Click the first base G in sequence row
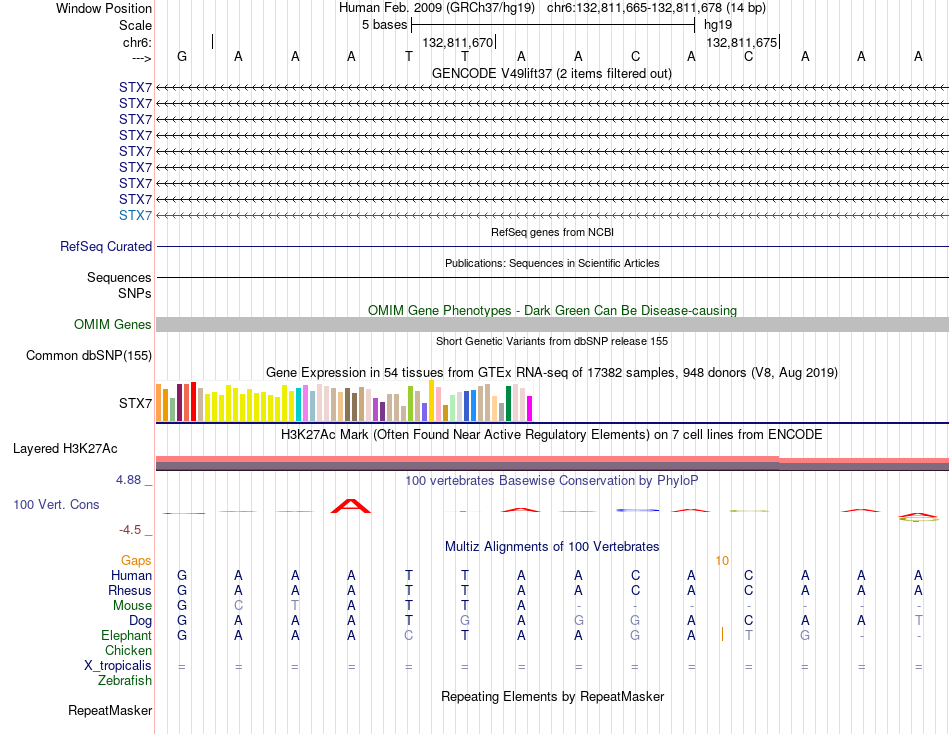950x734 pixels. [182, 56]
